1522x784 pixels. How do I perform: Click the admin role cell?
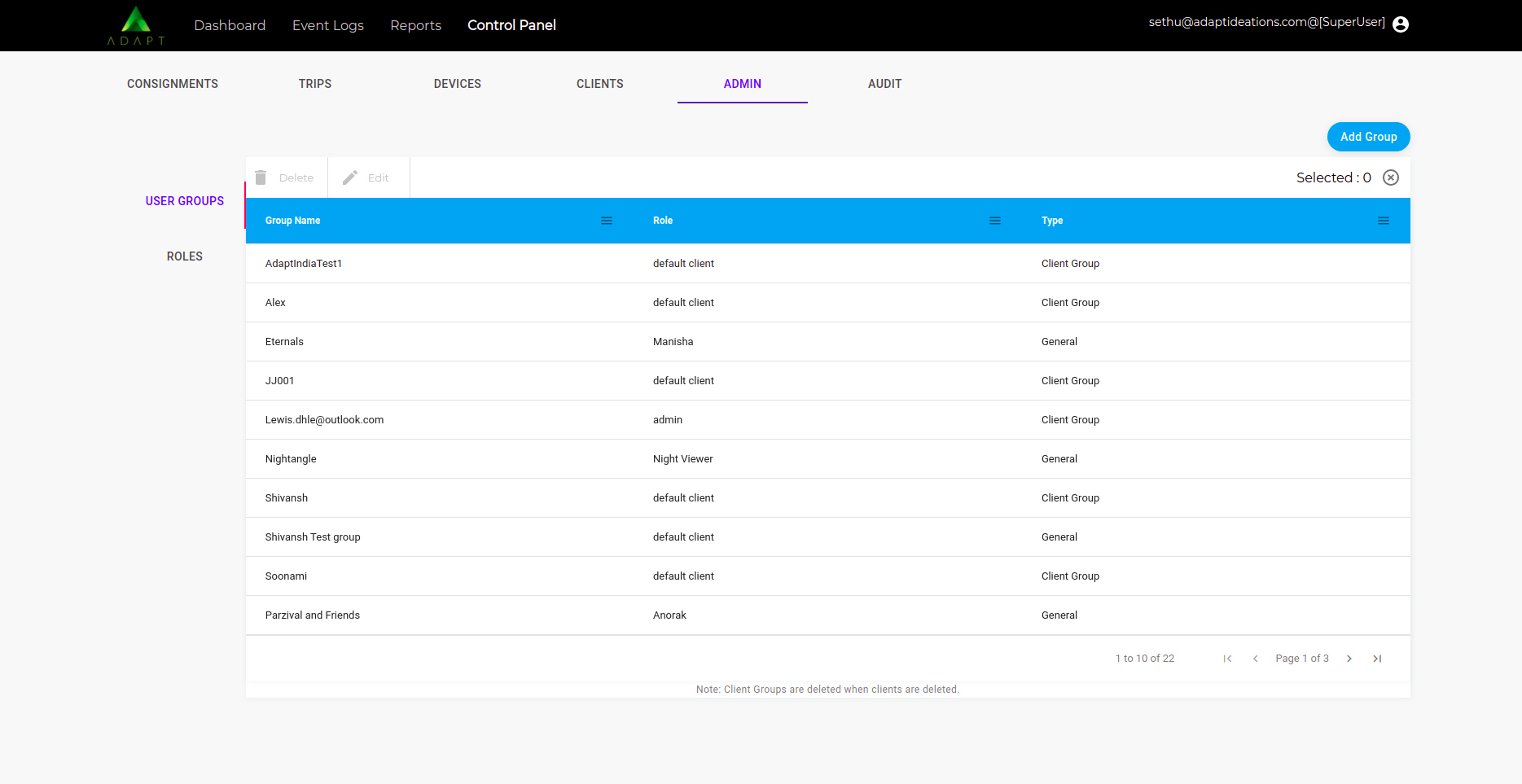[x=668, y=420]
